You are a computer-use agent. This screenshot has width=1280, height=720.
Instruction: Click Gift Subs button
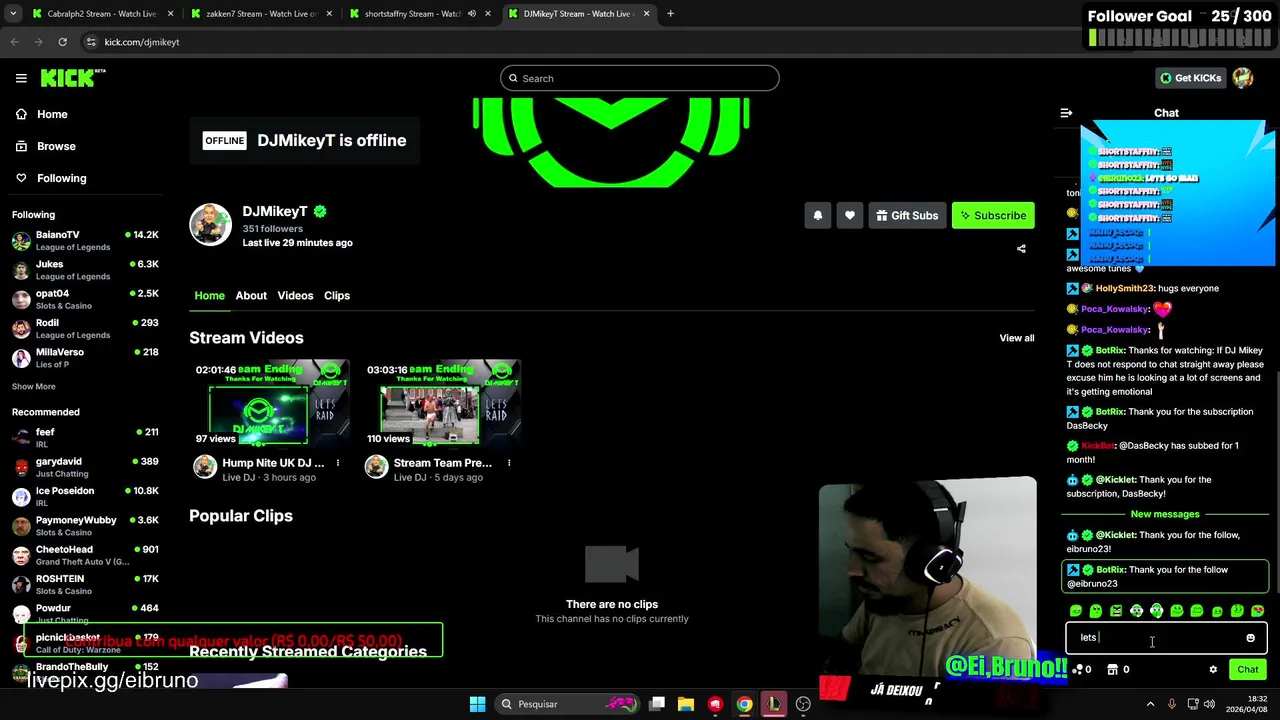click(907, 215)
